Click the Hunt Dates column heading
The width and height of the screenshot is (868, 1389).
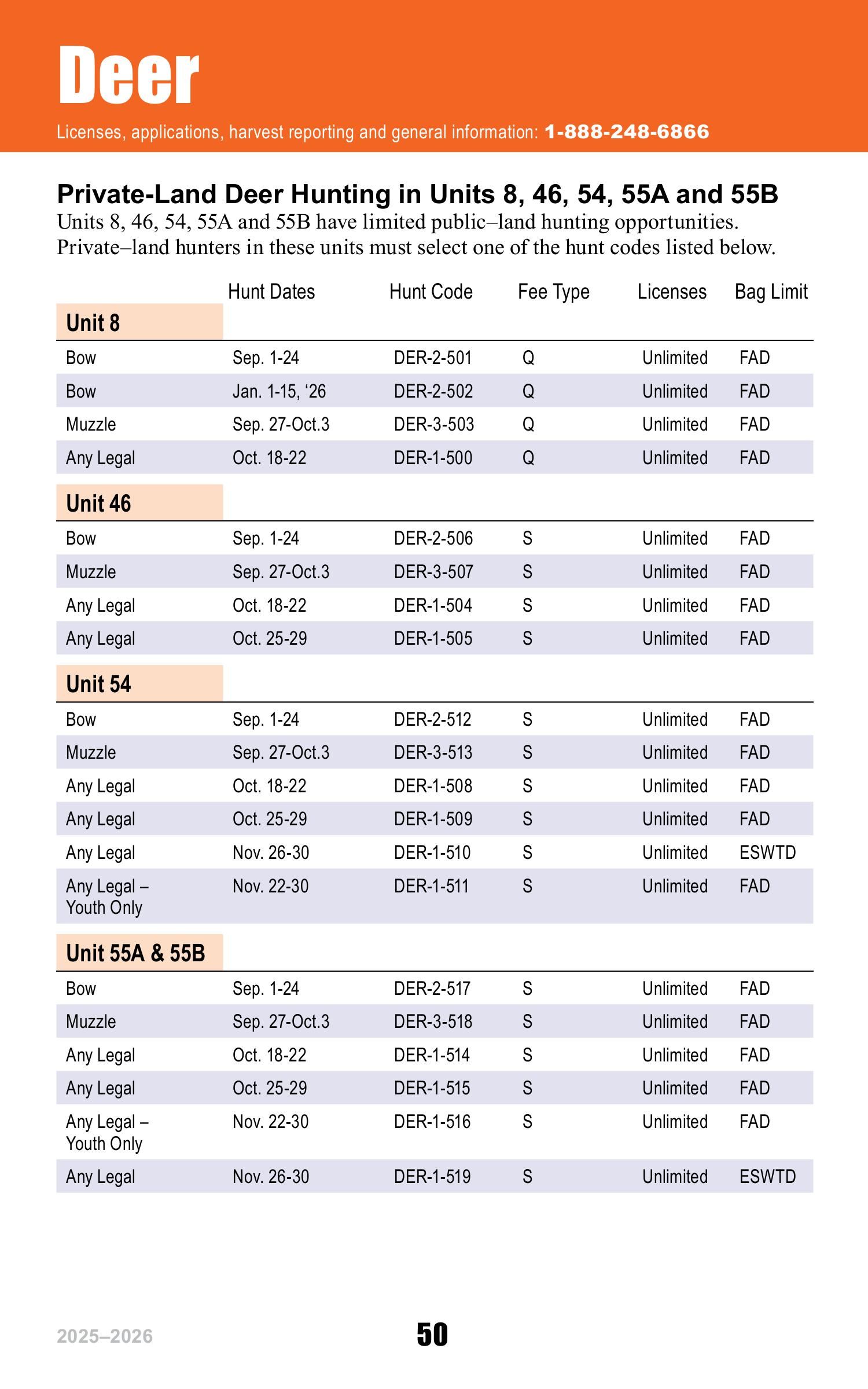tap(271, 292)
